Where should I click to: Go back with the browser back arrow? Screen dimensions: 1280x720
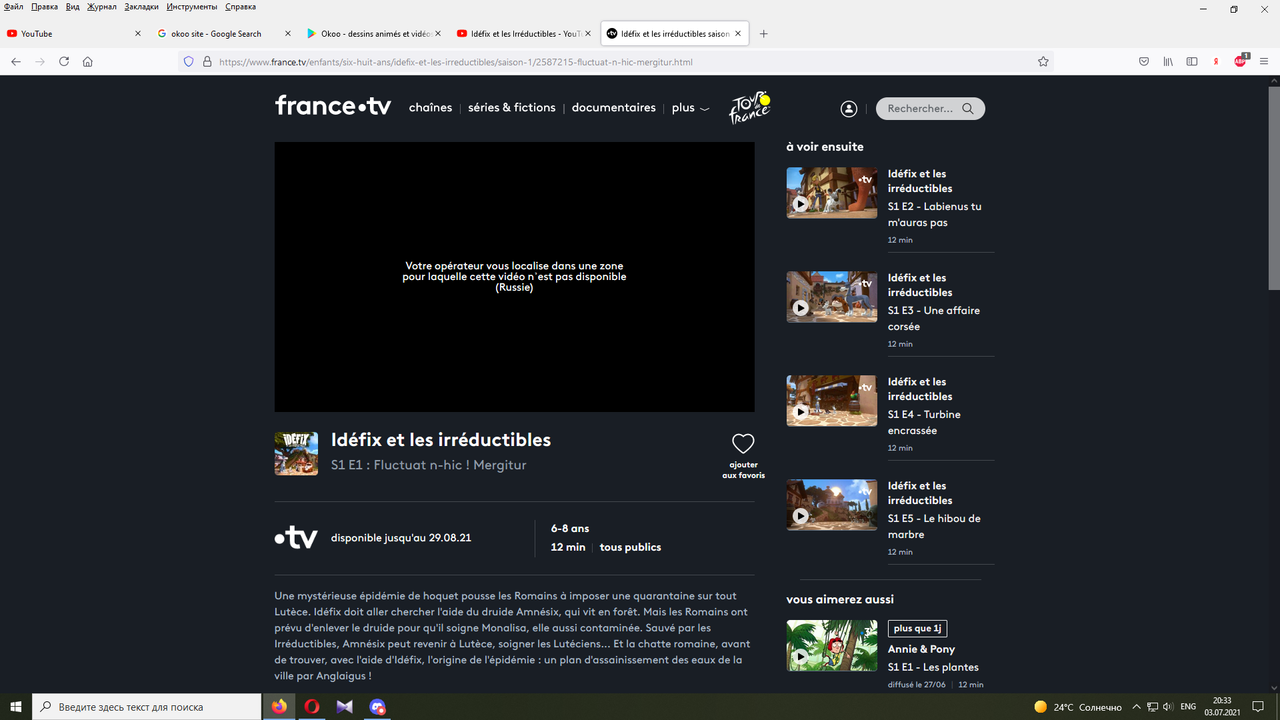(x=16, y=61)
